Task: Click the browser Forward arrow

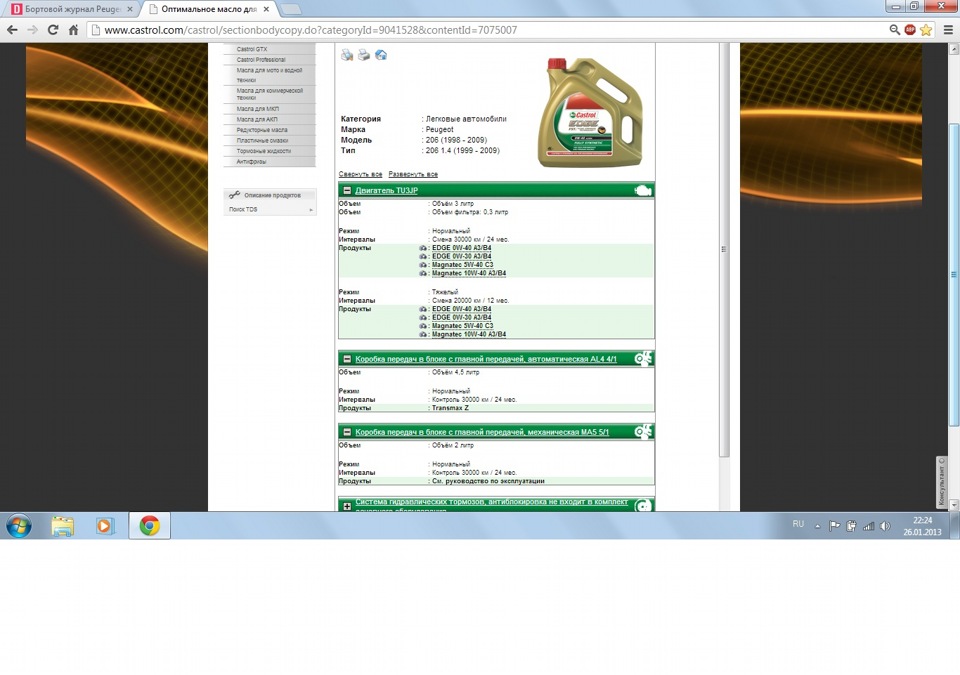Action: click(32, 29)
